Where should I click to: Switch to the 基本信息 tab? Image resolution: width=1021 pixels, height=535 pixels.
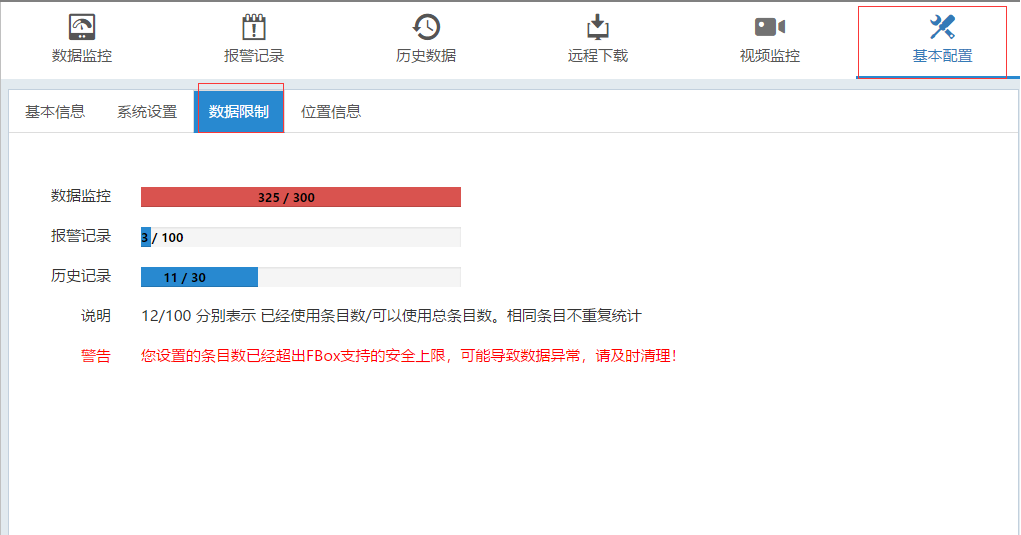[55, 112]
